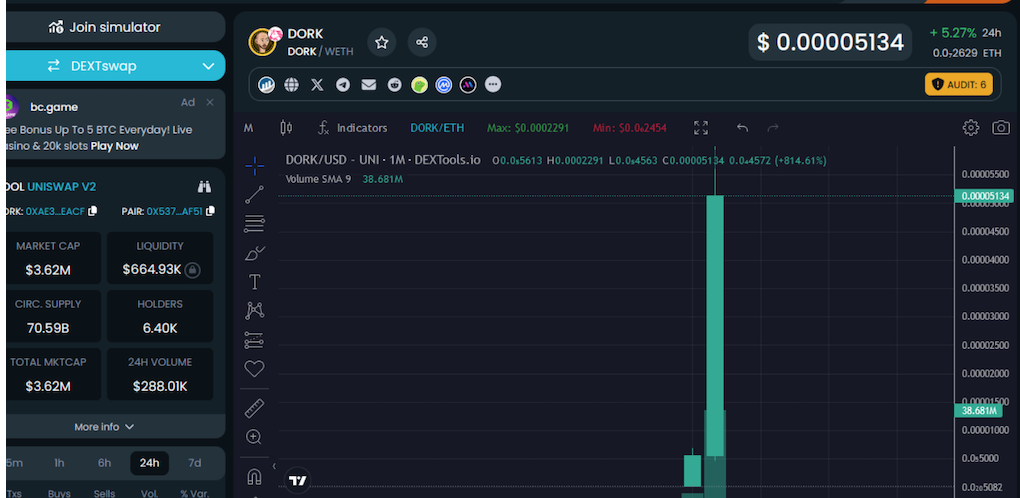Open the heart icons favorites tool
The height and width of the screenshot is (498, 1020).
254,369
